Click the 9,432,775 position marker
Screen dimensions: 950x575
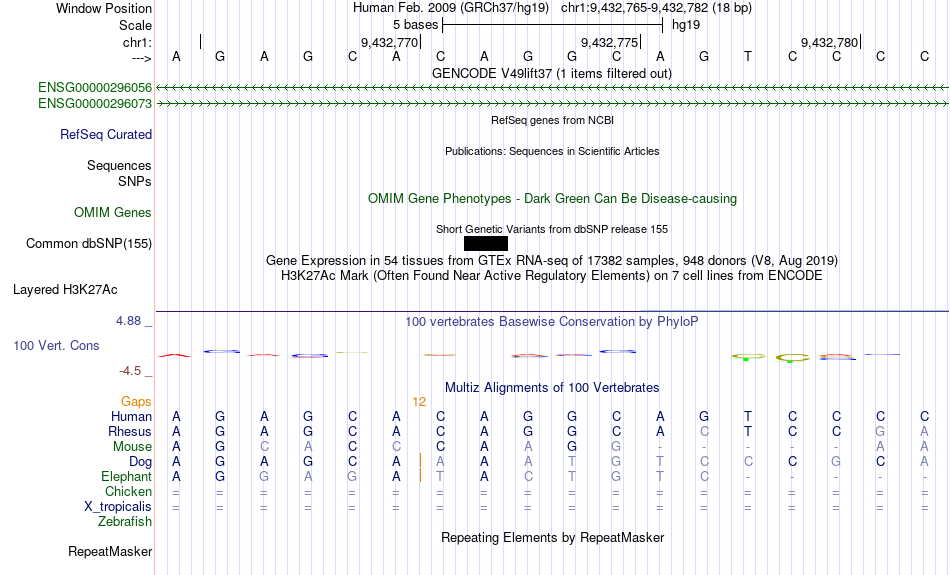point(610,42)
